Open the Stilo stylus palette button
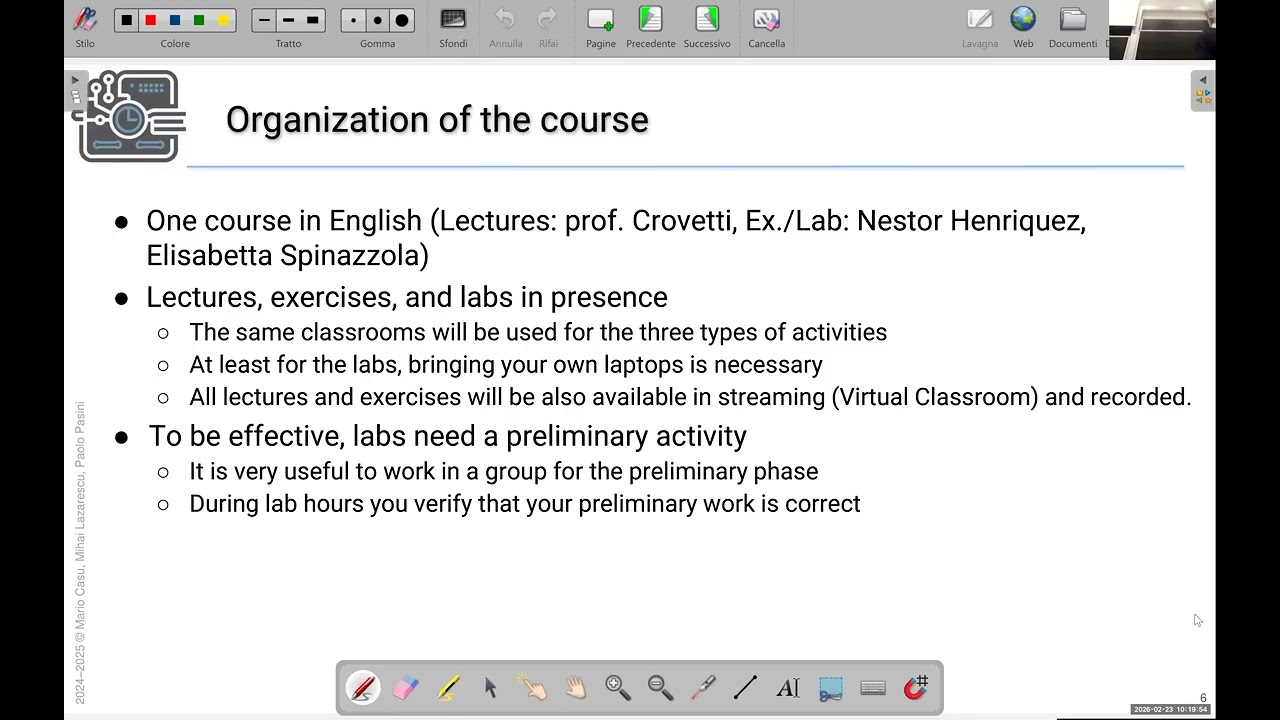This screenshot has width=1280, height=720. coord(85,27)
